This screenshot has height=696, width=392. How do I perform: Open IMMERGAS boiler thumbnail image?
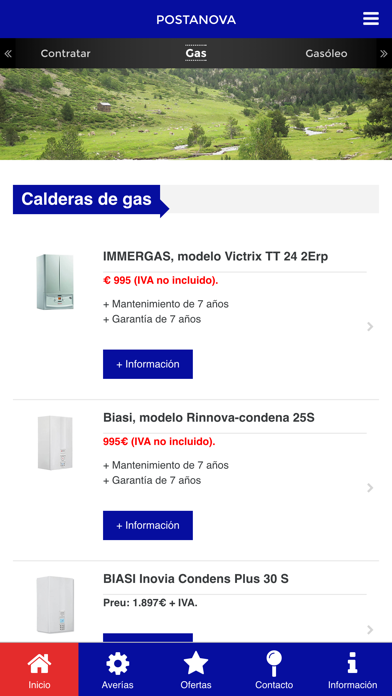(55, 281)
